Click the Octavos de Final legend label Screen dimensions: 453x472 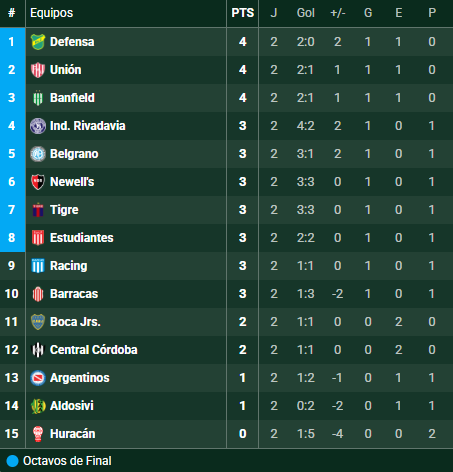[x=67, y=461]
